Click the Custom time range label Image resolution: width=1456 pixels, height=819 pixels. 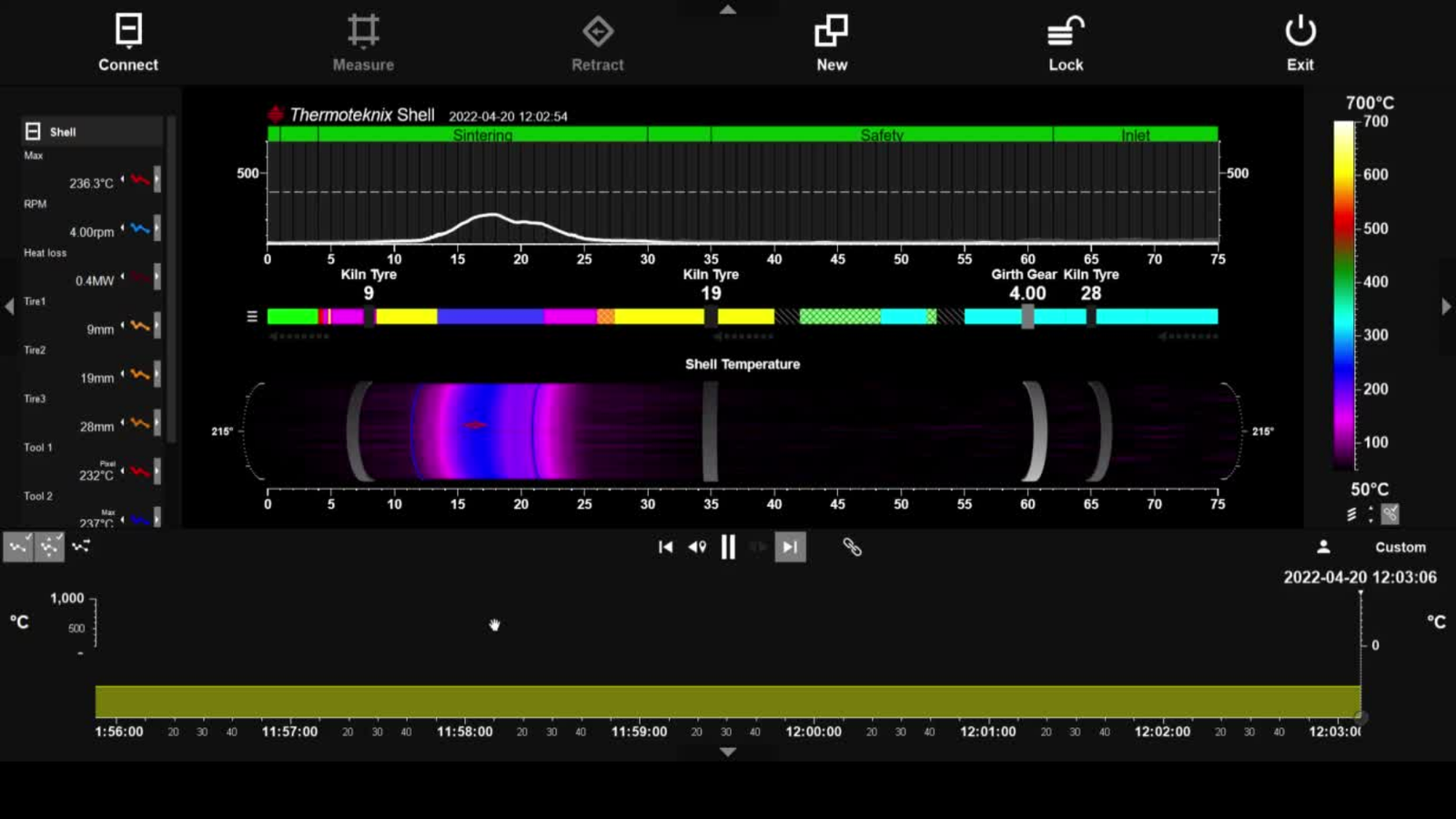(x=1400, y=547)
